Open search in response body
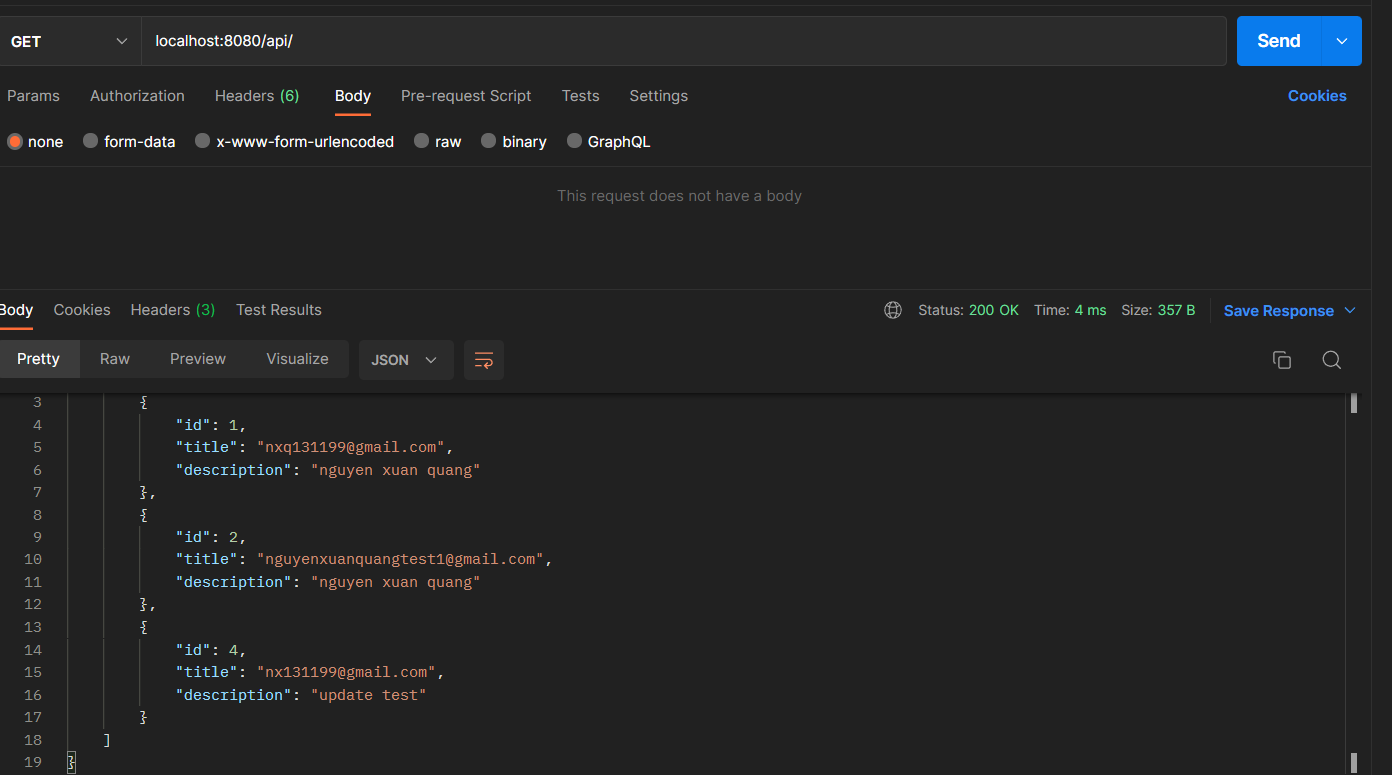This screenshot has width=1392, height=775. click(x=1331, y=360)
